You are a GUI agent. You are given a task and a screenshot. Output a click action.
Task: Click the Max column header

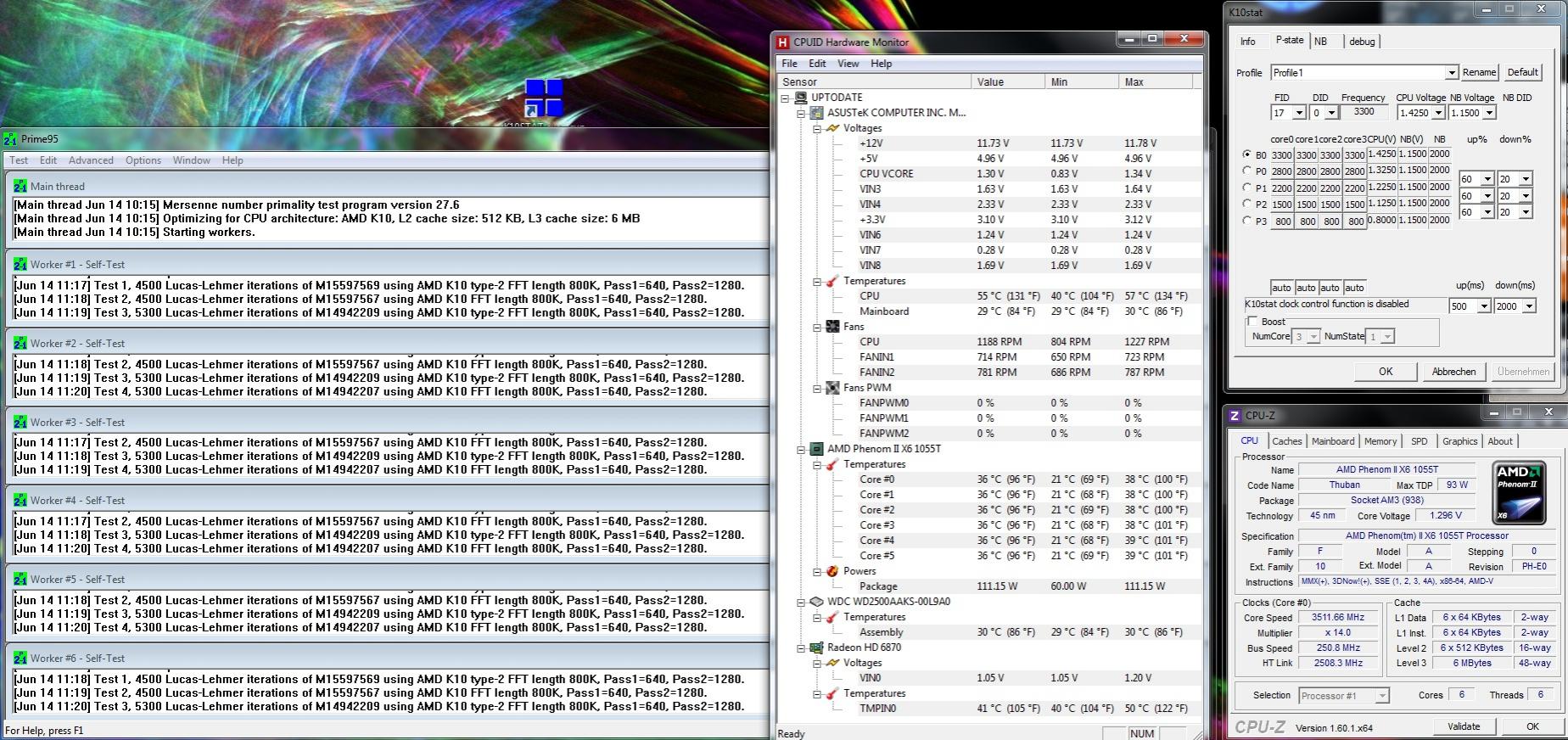click(x=1156, y=82)
